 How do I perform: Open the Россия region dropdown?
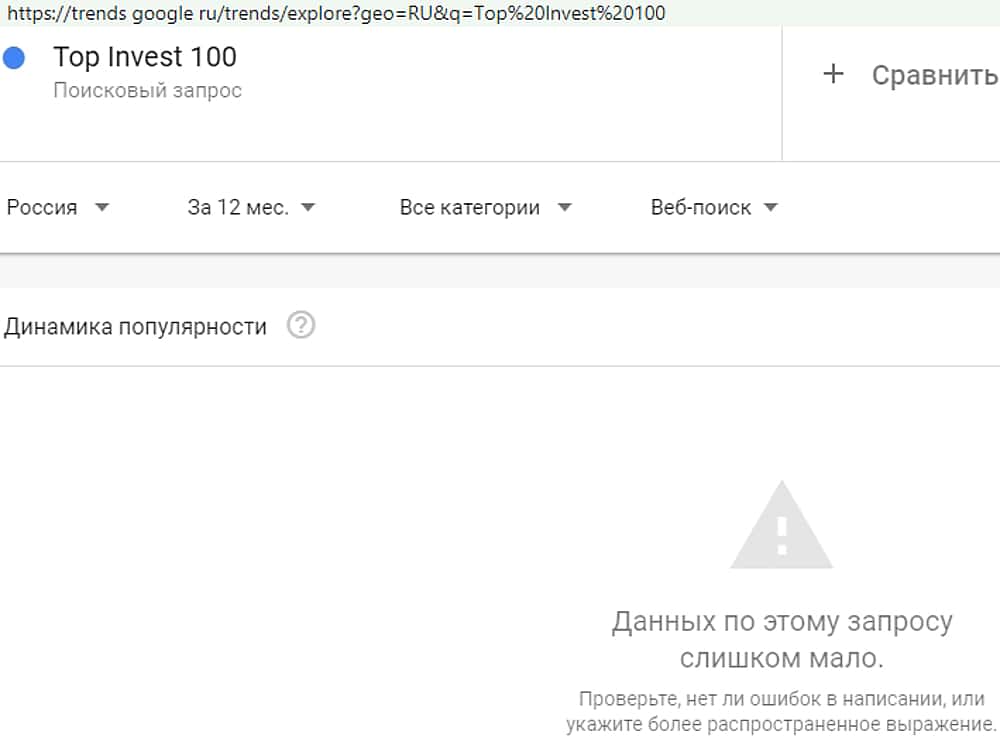coord(57,207)
